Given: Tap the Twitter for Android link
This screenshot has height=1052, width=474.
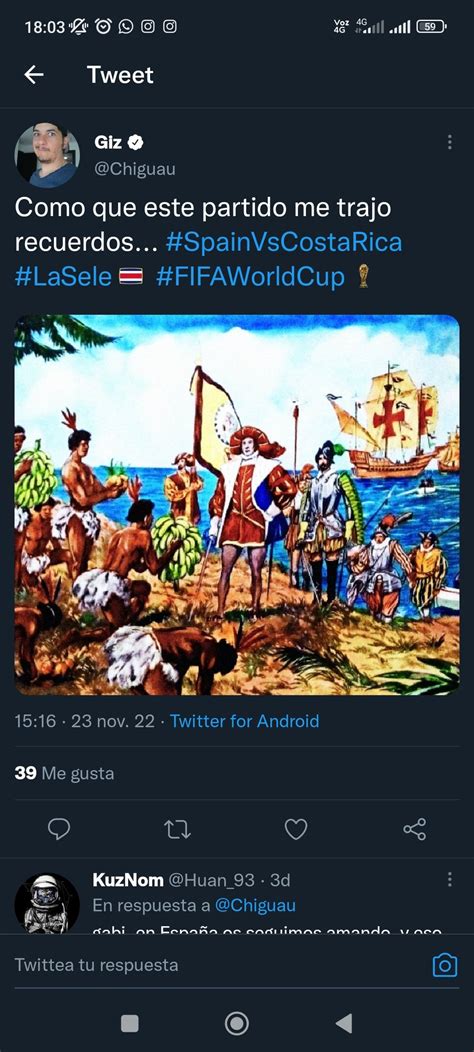Looking at the screenshot, I should pyautogui.click(x=244, y=721).
